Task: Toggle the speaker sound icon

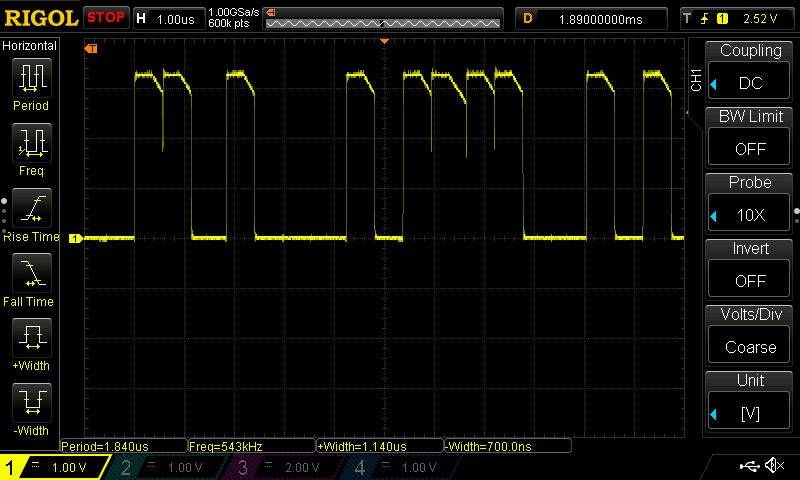Action: click(x=774, y=466)
